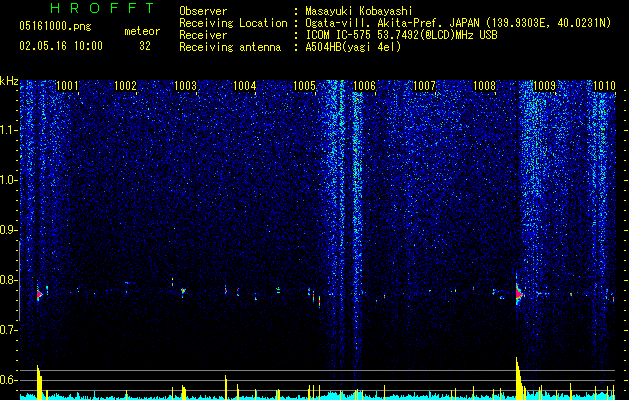Click the Receiving Location label

tap(233, 23)
